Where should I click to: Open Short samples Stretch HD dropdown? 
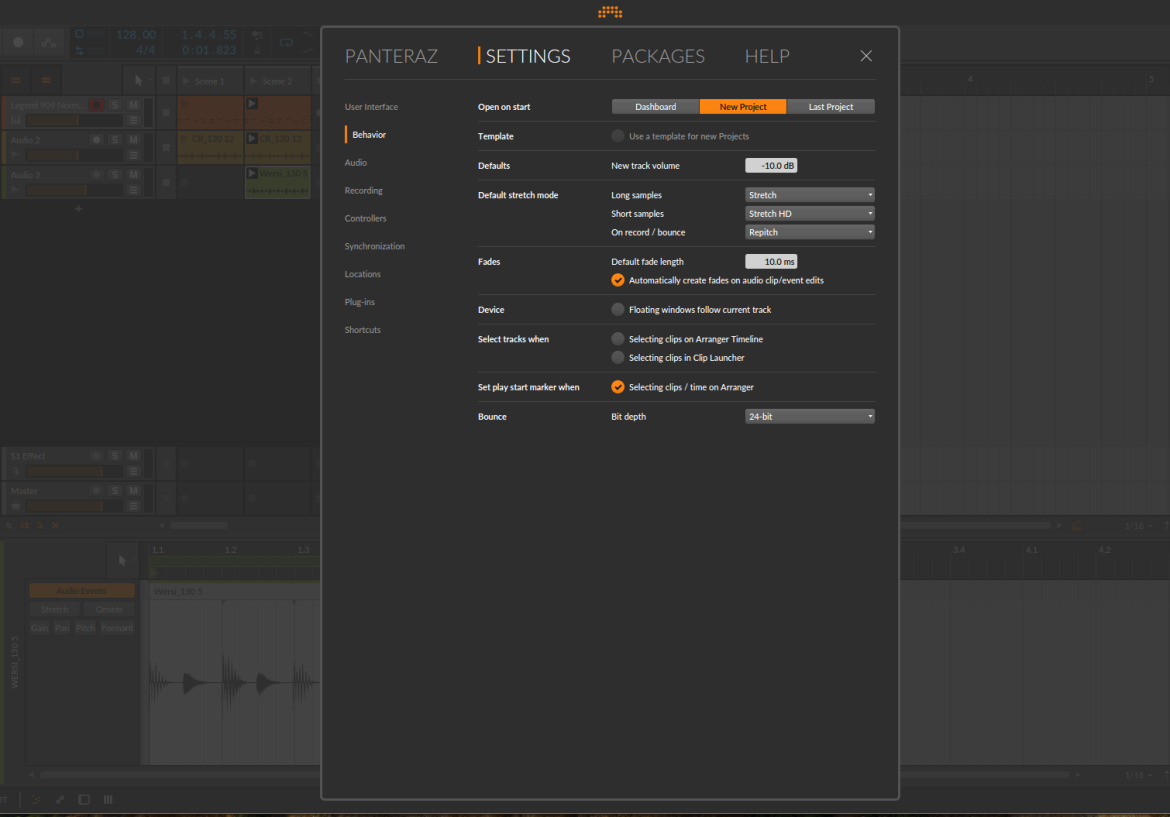[810, 213]
